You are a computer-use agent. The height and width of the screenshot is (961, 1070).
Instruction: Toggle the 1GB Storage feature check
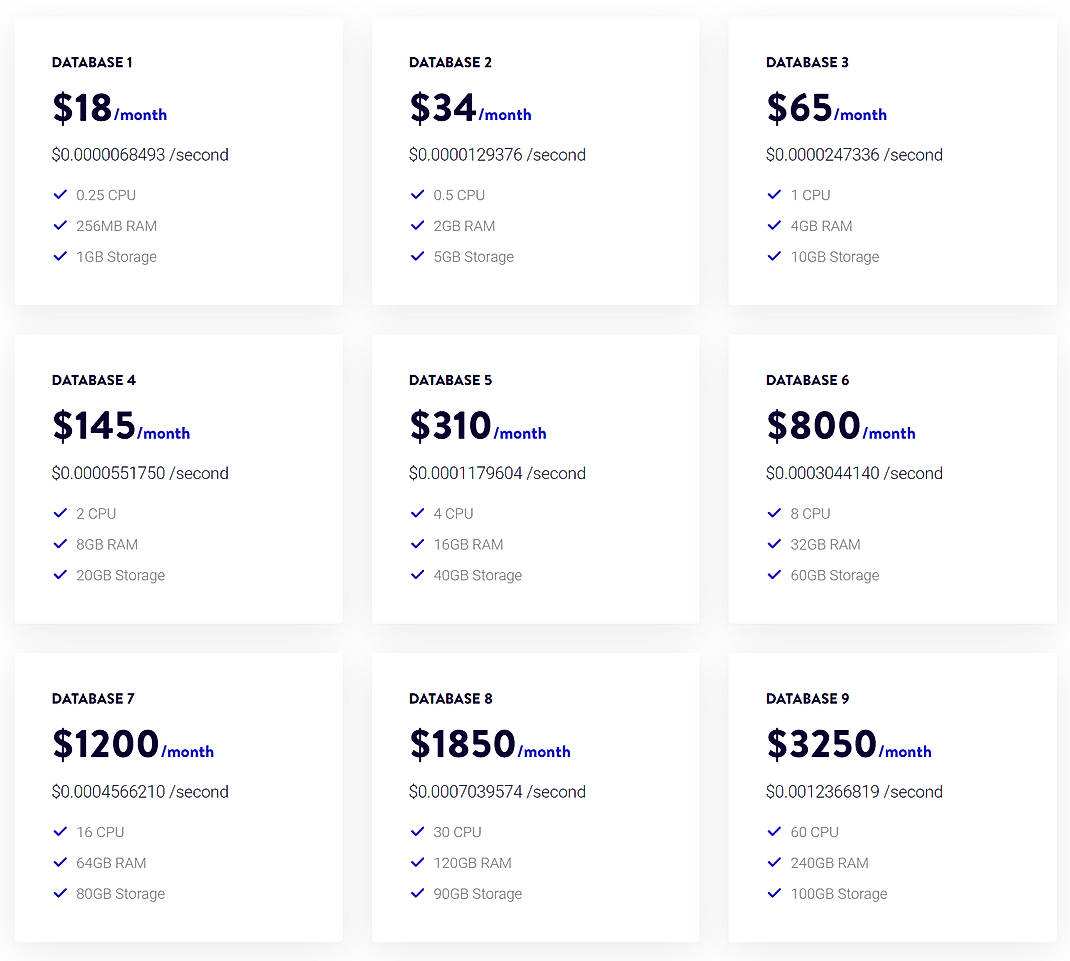(61, 257)
